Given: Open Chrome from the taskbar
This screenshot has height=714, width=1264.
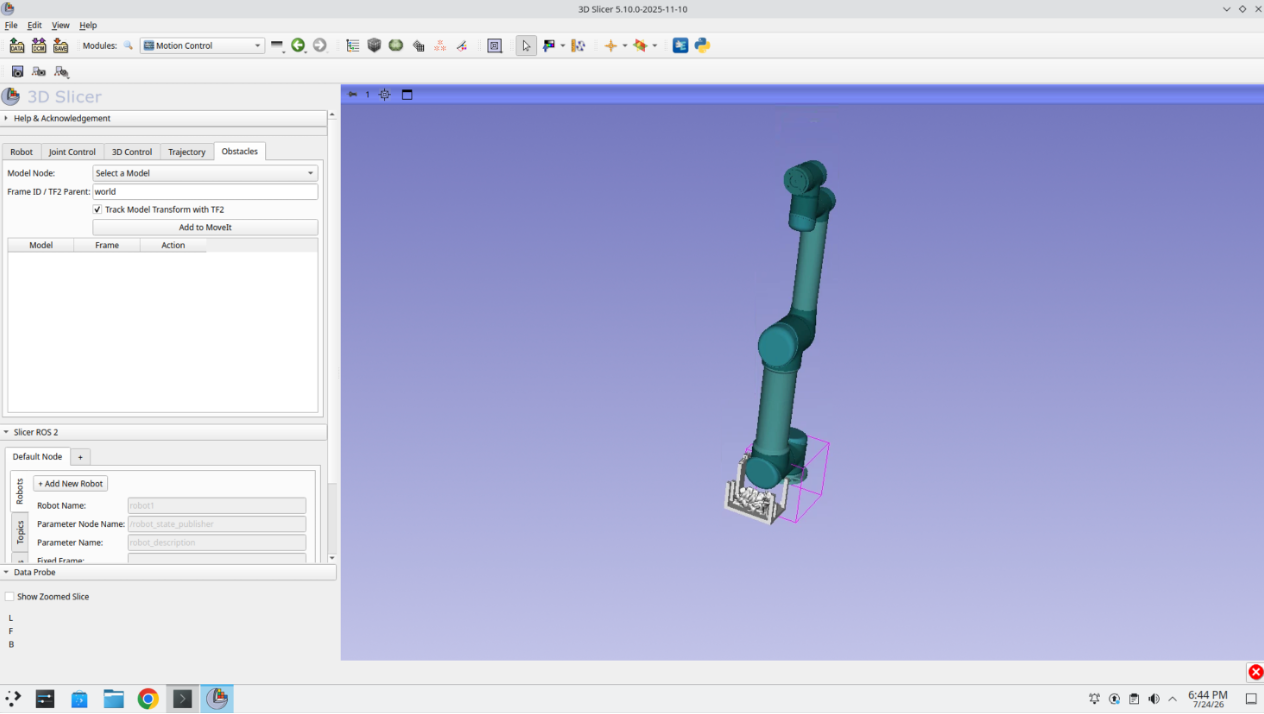Looking at the screenshot, I should click(148, 699).
